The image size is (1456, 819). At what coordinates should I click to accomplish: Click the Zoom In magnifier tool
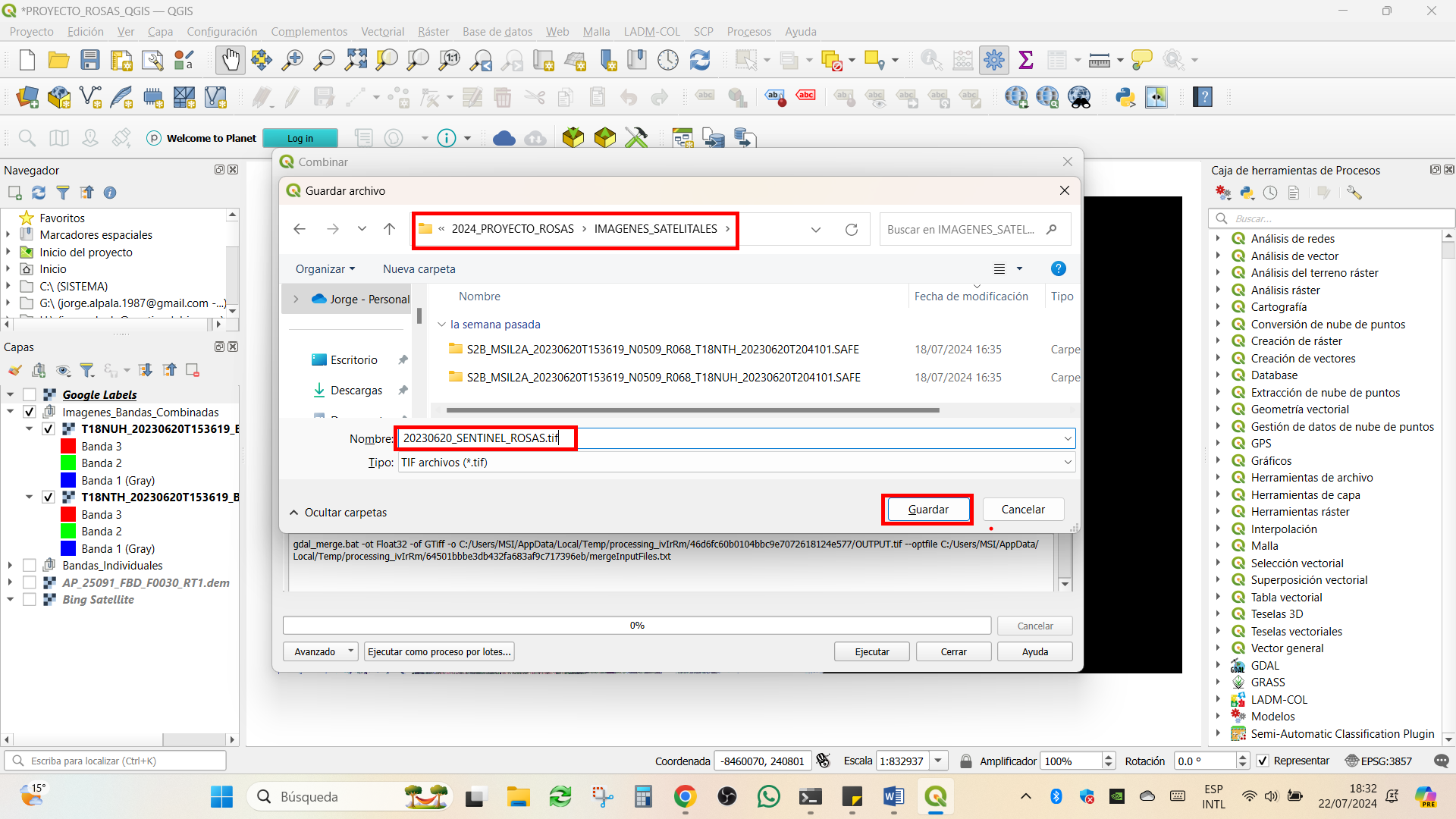(x=292, y=60)
